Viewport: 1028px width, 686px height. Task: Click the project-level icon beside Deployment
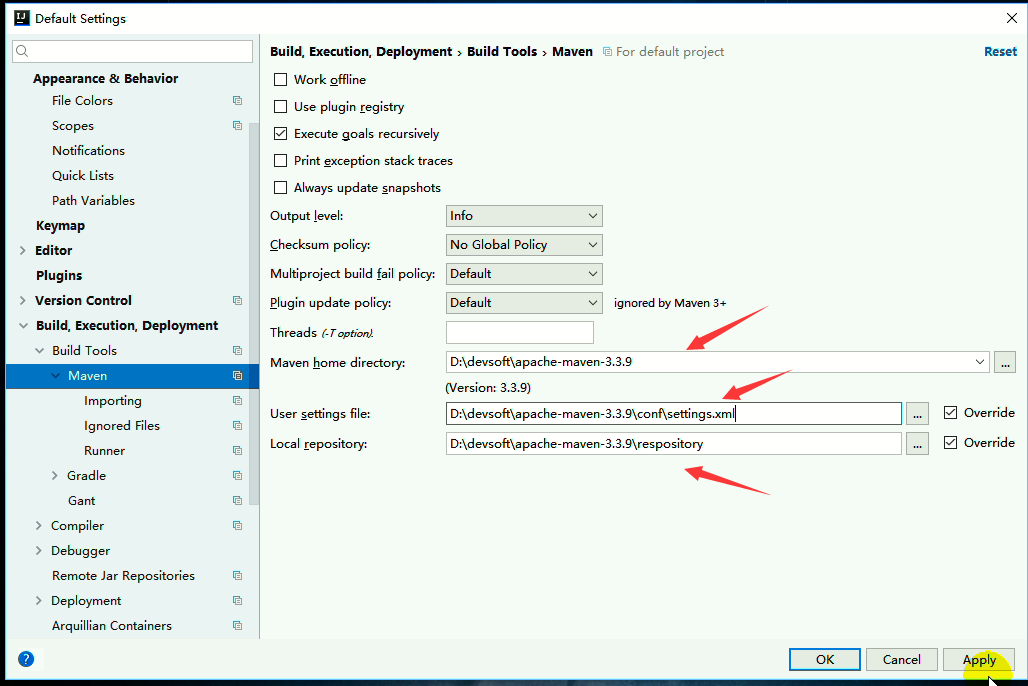coord(237,601)
